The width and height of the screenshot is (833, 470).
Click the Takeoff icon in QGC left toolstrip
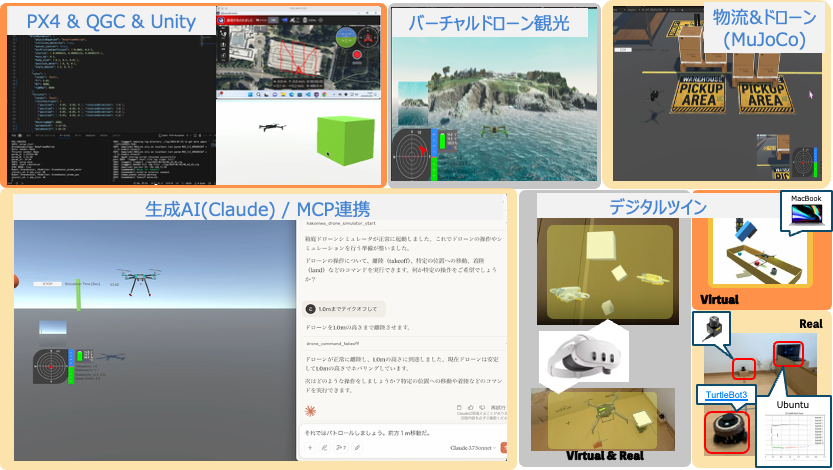point(223,45)
